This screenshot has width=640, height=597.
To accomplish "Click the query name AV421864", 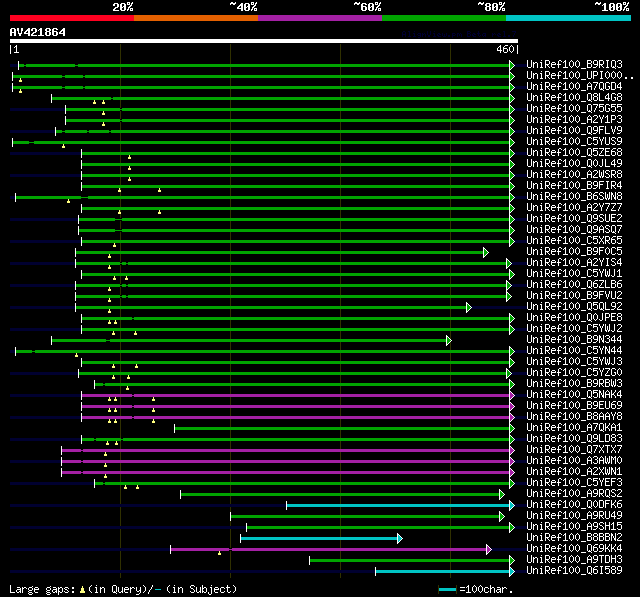I will pos(38,32).
